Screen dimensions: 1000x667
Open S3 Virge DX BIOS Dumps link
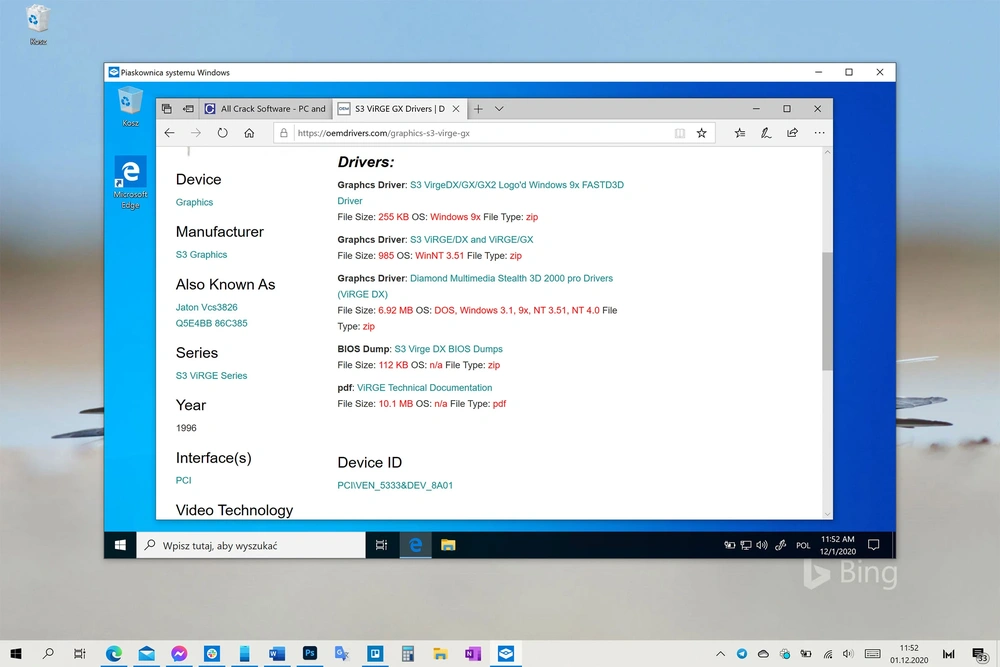pos(448,349)
